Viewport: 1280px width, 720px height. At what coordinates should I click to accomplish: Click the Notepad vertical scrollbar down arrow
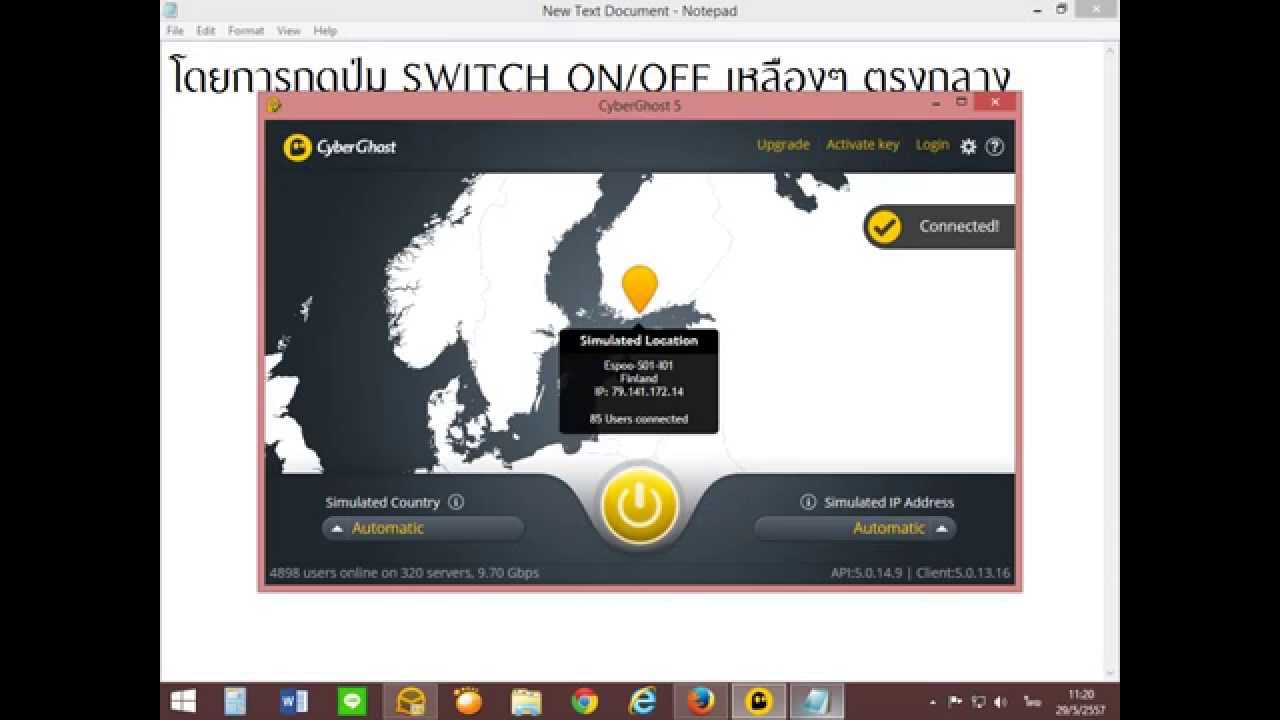click(x=1110, y=673)
